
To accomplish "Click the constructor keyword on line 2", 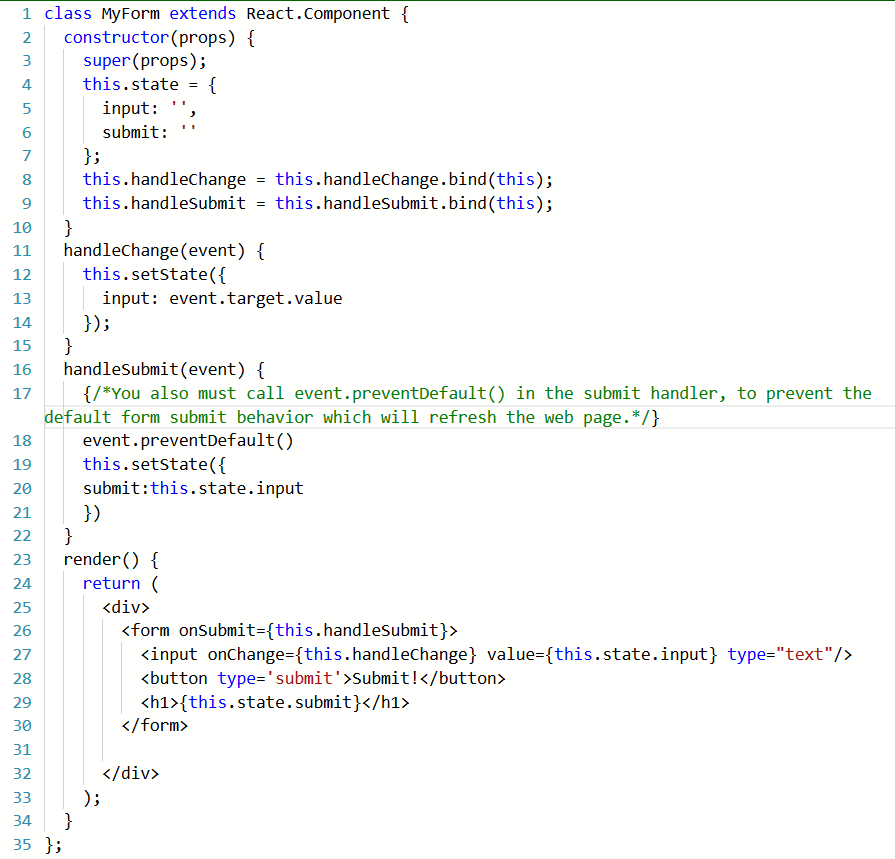I will (x=116, y=38).
